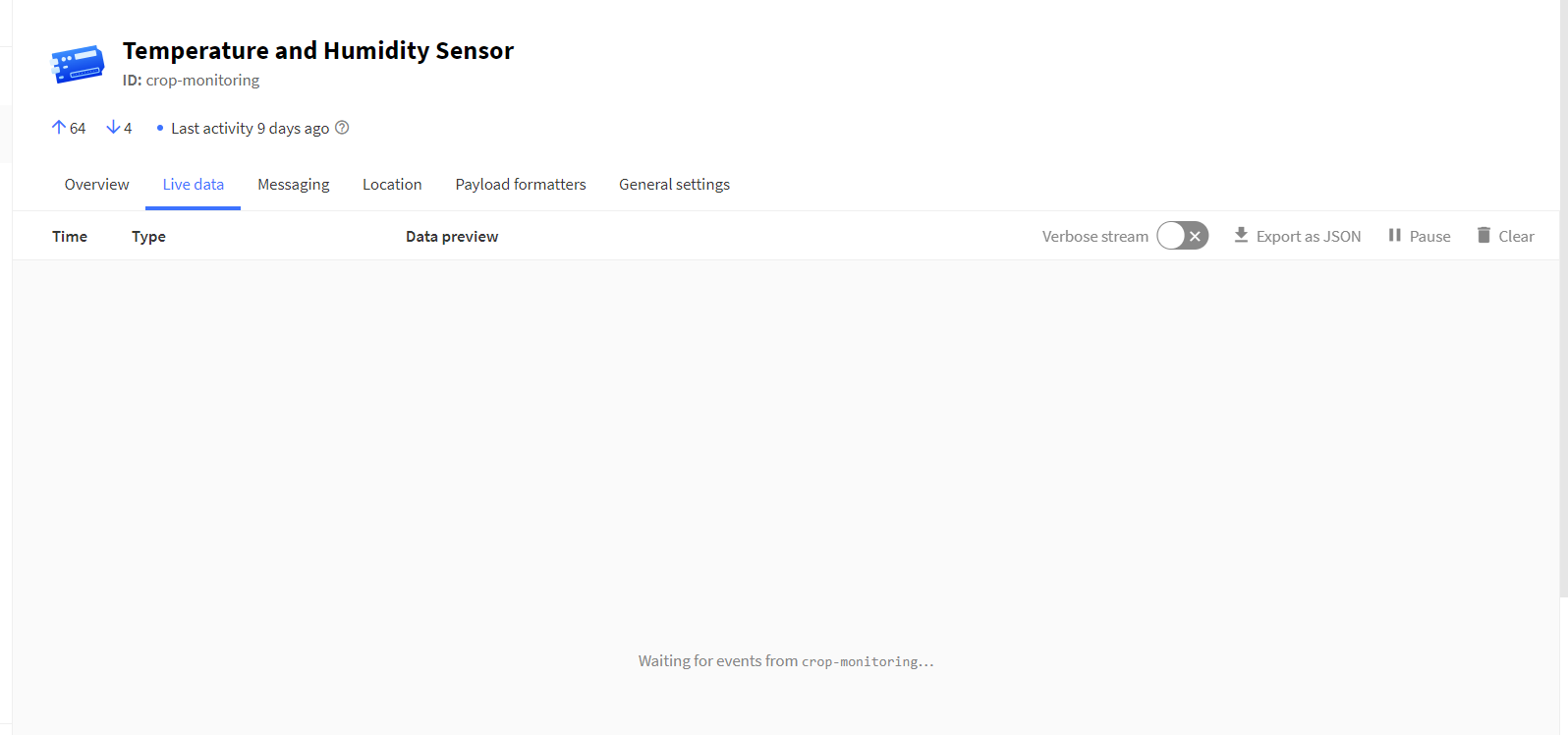This screenshot has width=1568, height=735.
Task: Go to Payload formatters tab
Action: [521, 185]
